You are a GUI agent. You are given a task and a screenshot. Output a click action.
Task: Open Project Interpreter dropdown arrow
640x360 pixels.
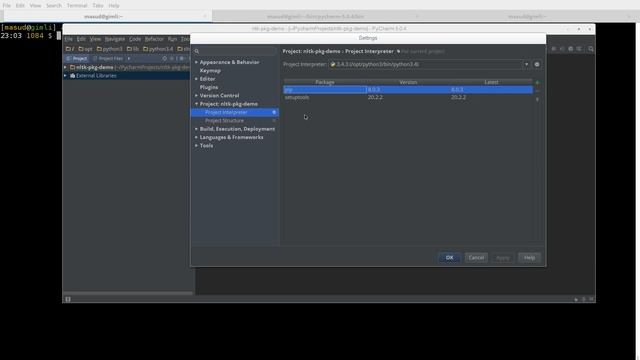point(526,64)
